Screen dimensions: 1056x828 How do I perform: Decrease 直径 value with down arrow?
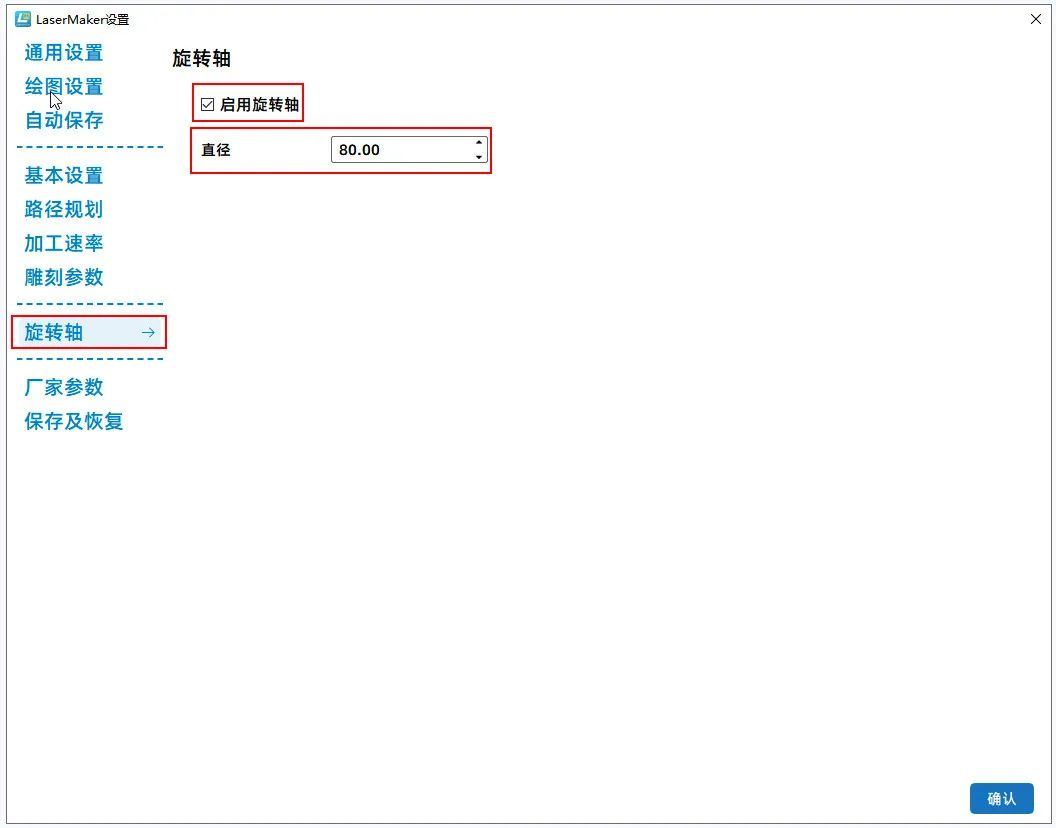pos(479,157)
